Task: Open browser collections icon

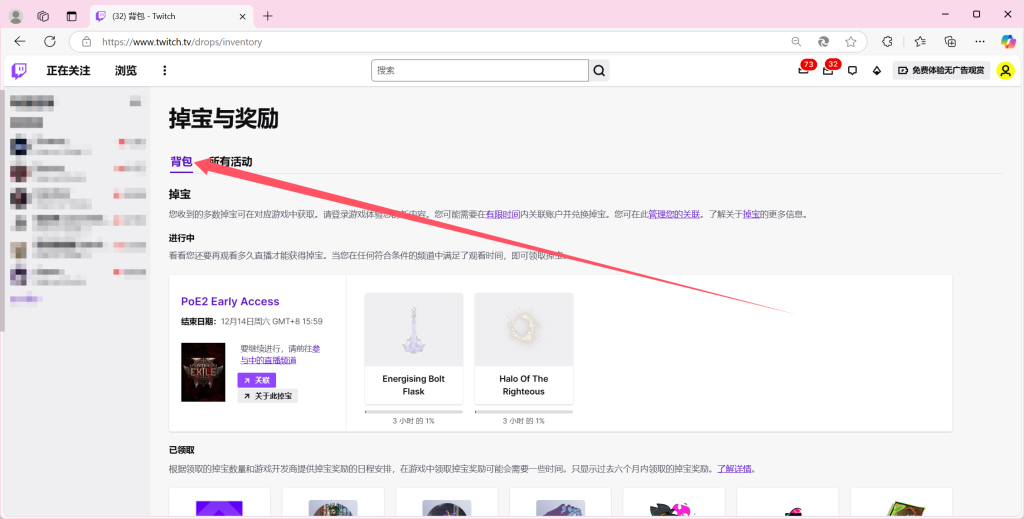Action: 950,42
